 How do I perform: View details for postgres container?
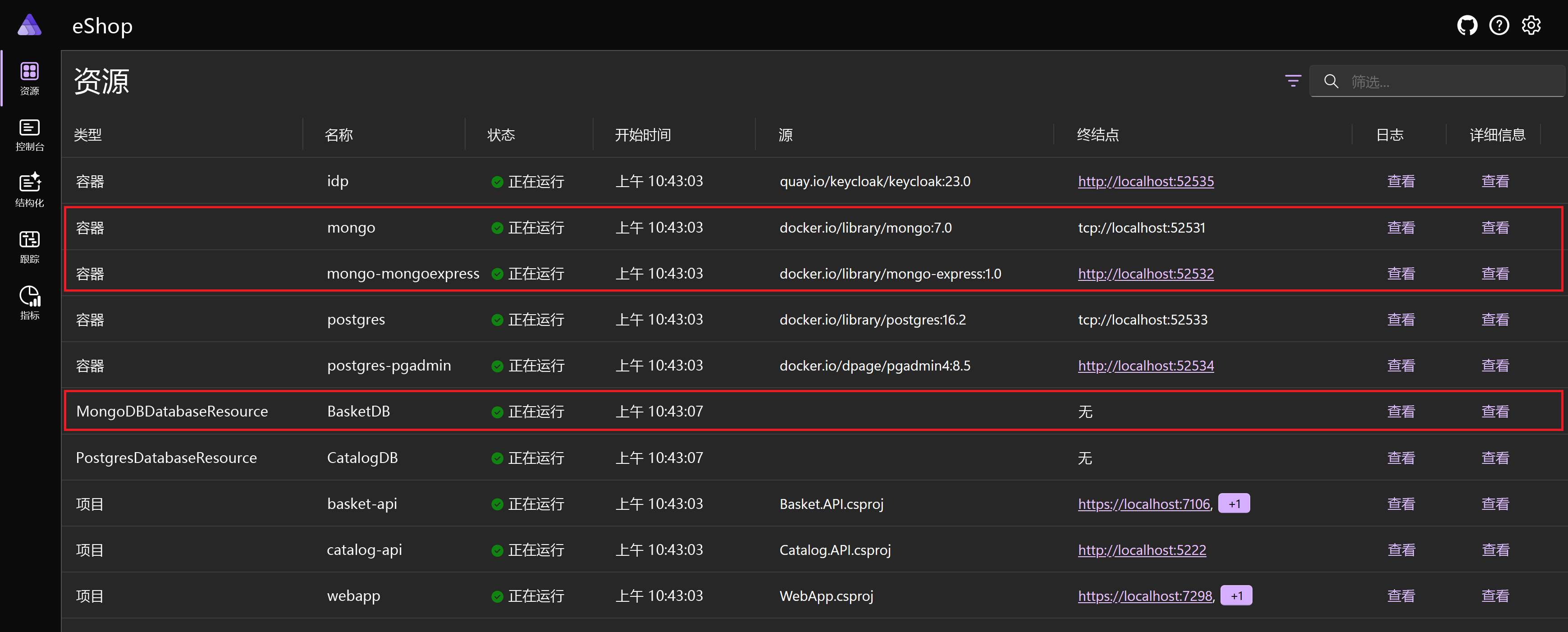(1495, 320)
